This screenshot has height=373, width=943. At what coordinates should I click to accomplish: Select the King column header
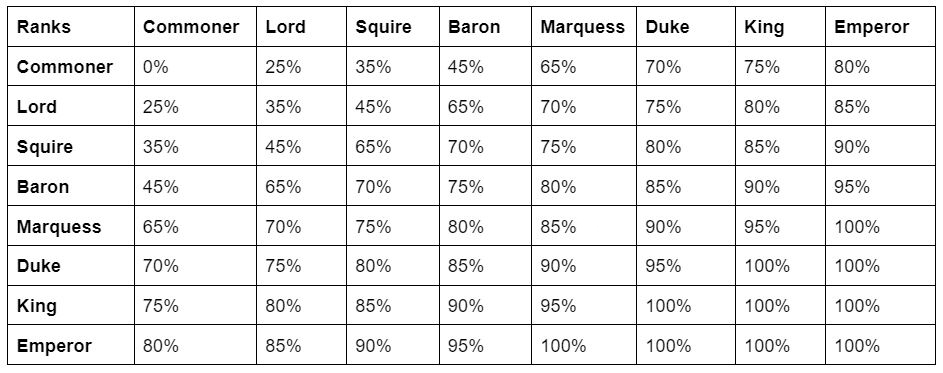point(780,26)
